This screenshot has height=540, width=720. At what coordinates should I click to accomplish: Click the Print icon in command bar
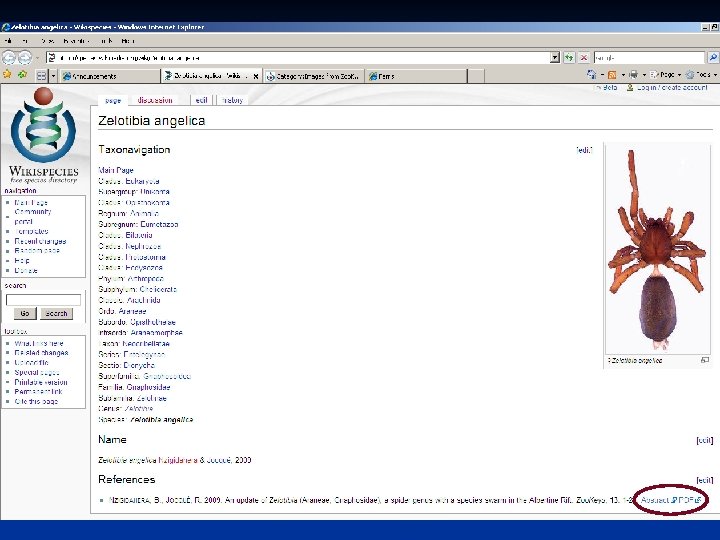(x=634, y=74)
